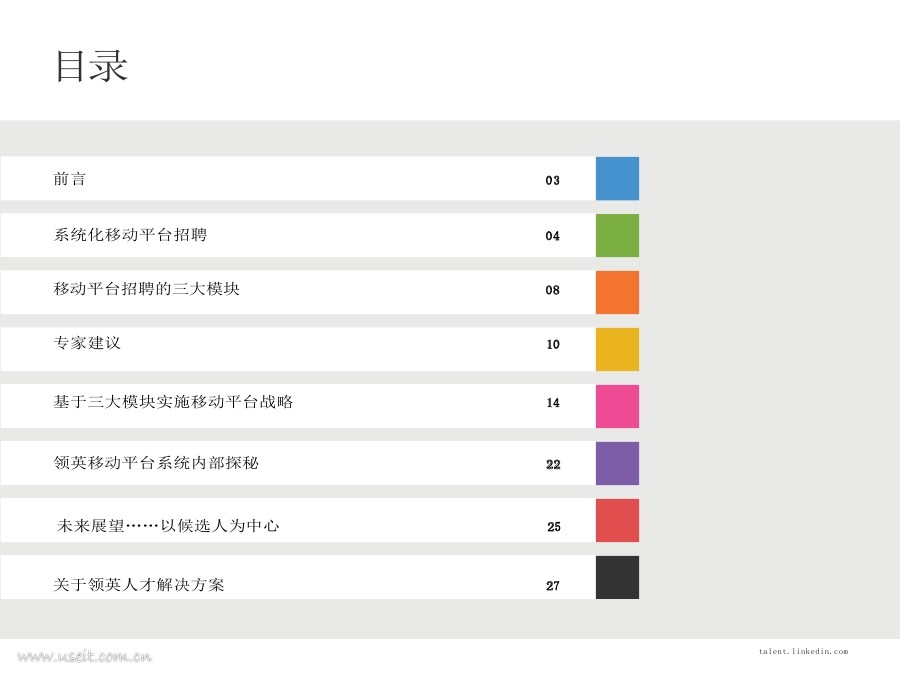Click the blue square beside 前言
This screenshot has width=900, height=675.
(x=617, y=179)
